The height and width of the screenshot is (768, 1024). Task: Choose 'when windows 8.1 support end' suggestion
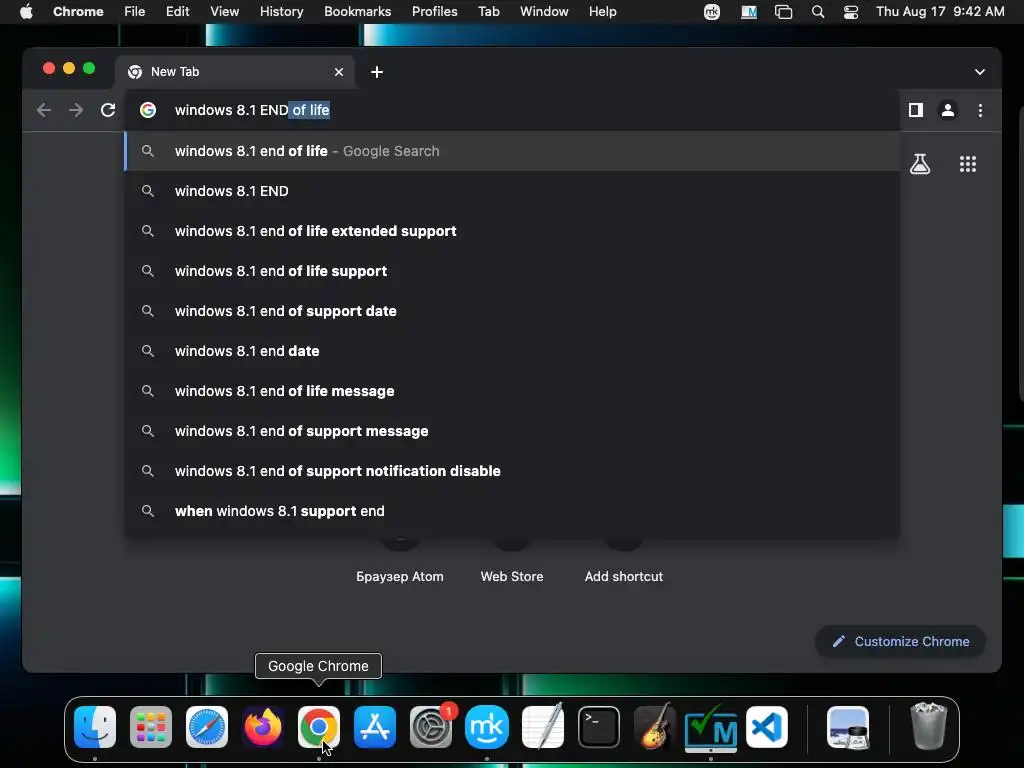[513, 511]
